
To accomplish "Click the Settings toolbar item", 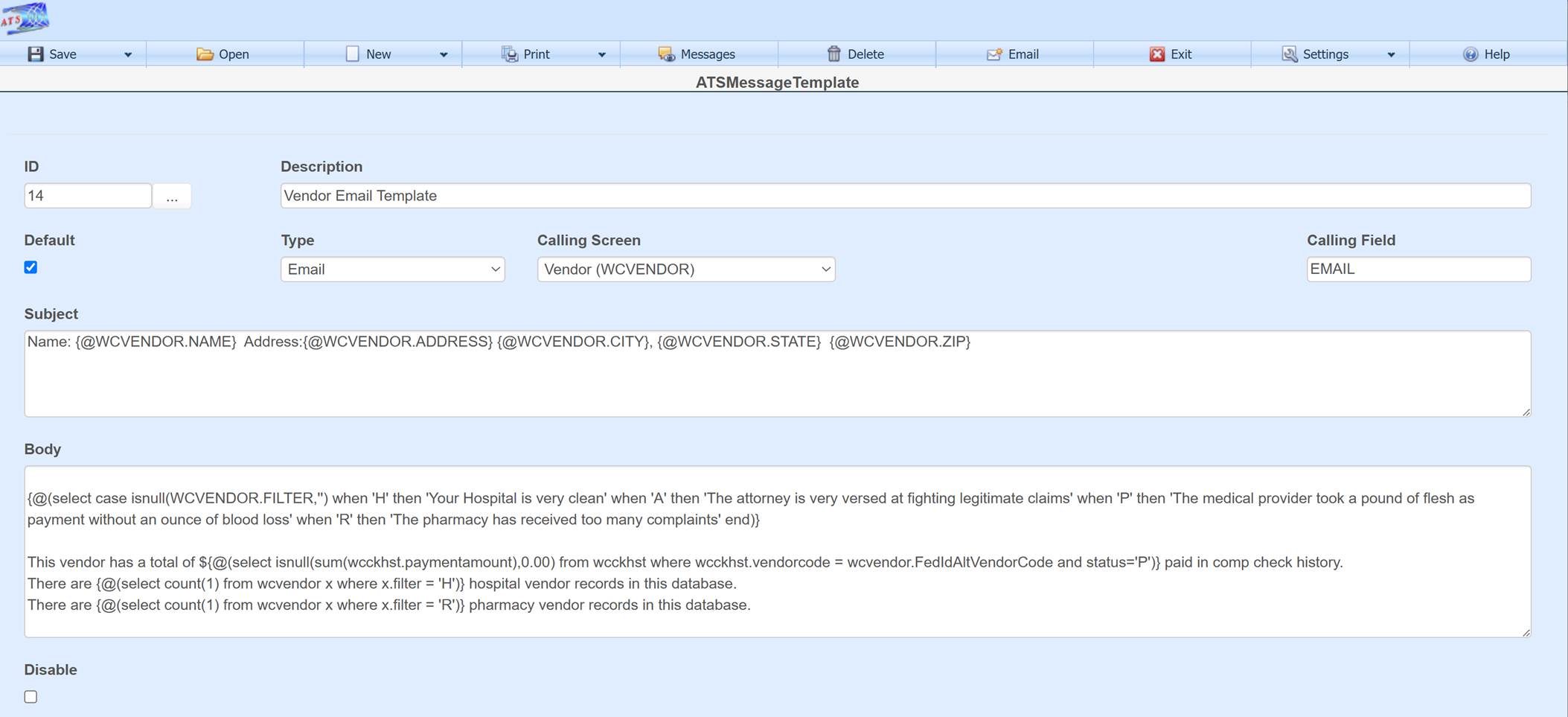I will click(1325, 54).
